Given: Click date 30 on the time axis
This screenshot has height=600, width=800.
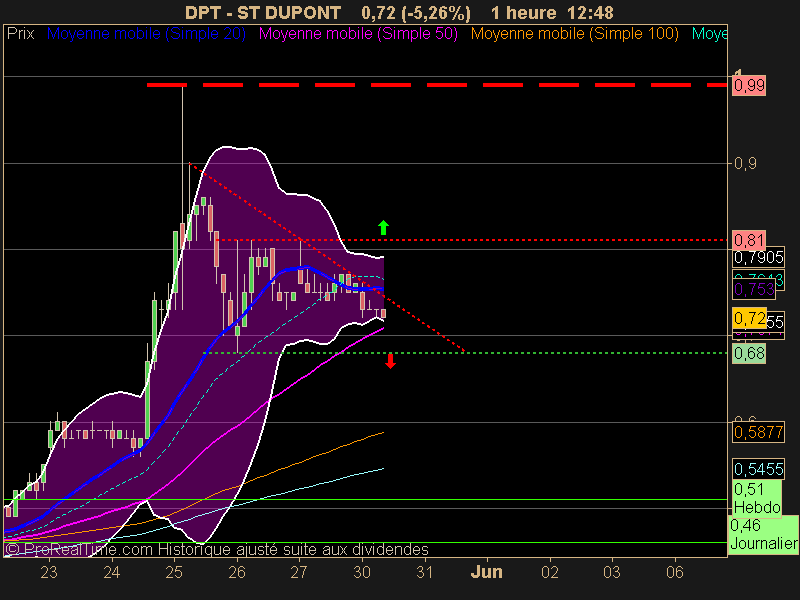Looking at the screenshot, I should 362,572.
